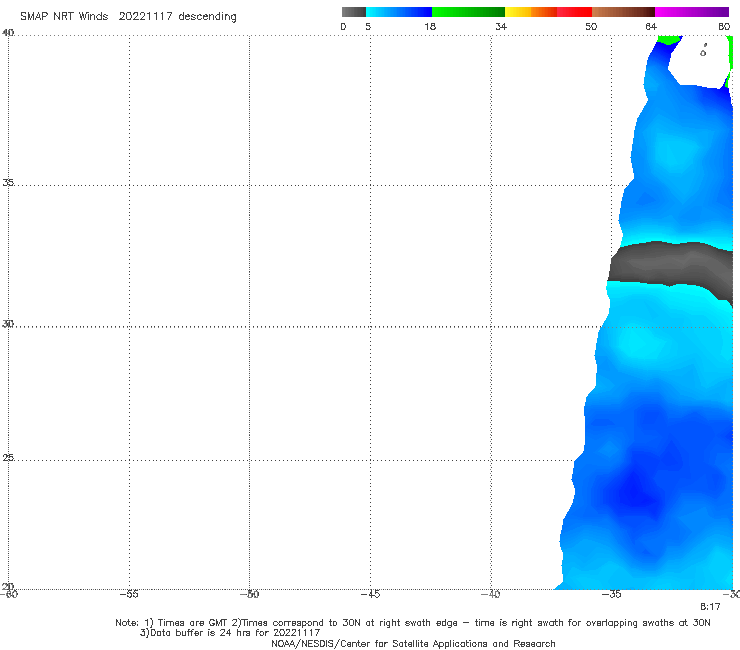The height and width of the screenshot is (650, 740).
Task: Click the date "20221117" in the title
Action: pos(145,16)
